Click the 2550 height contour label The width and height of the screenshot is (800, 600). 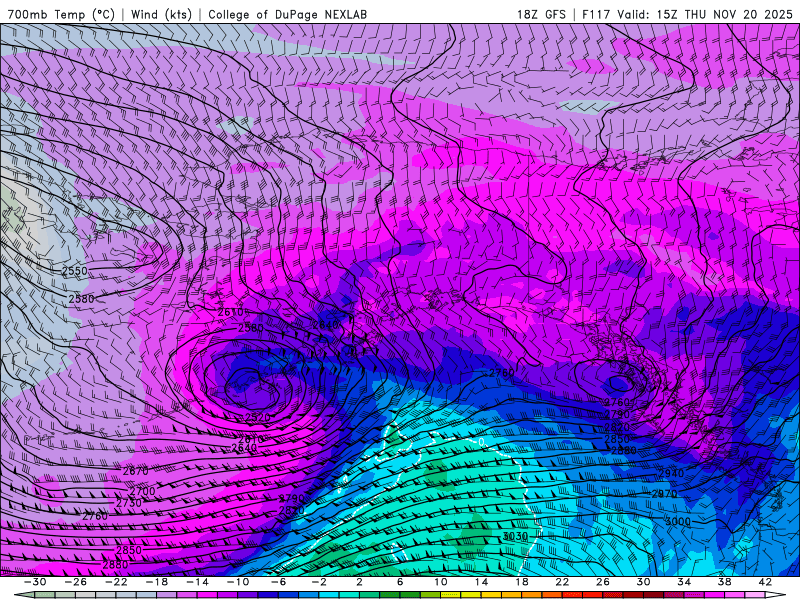74,270
